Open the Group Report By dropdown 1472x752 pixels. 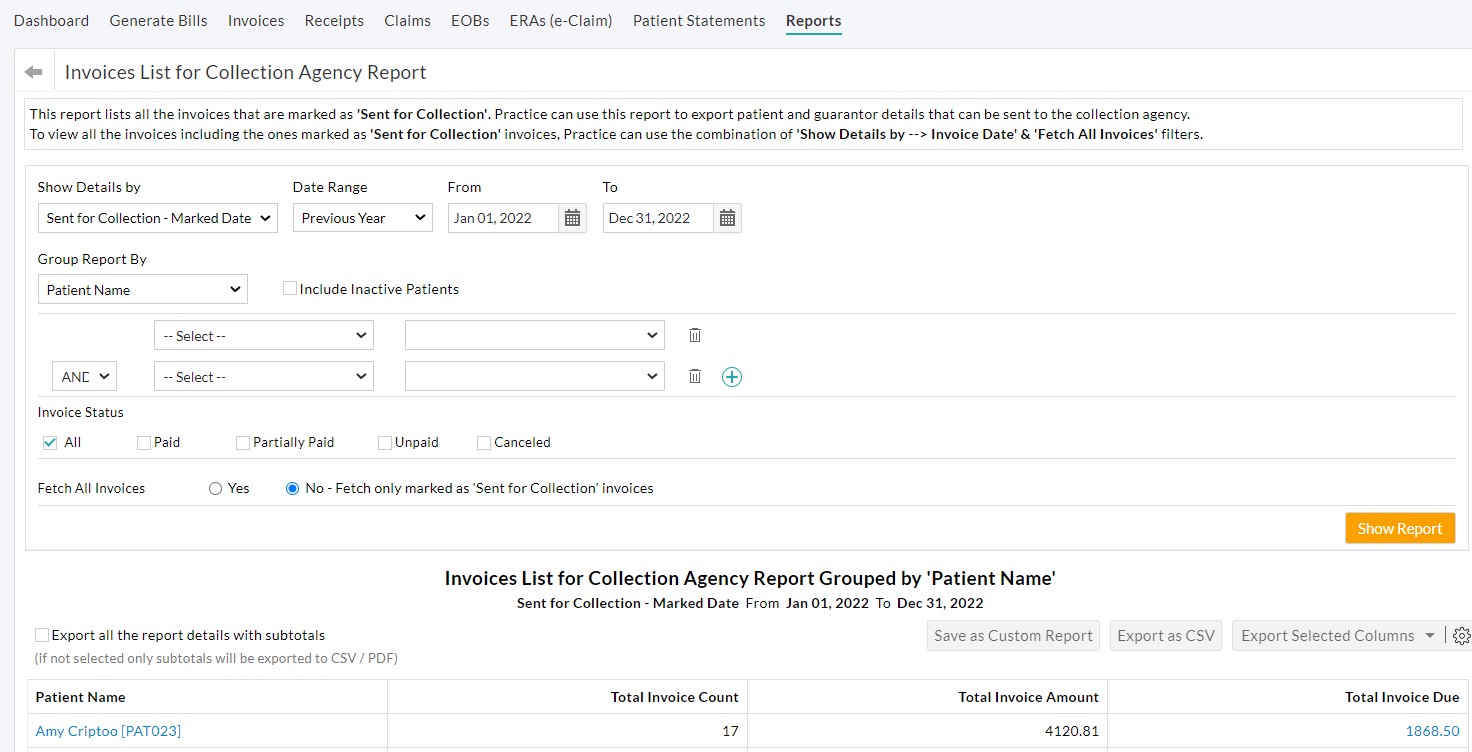point(142,288)
